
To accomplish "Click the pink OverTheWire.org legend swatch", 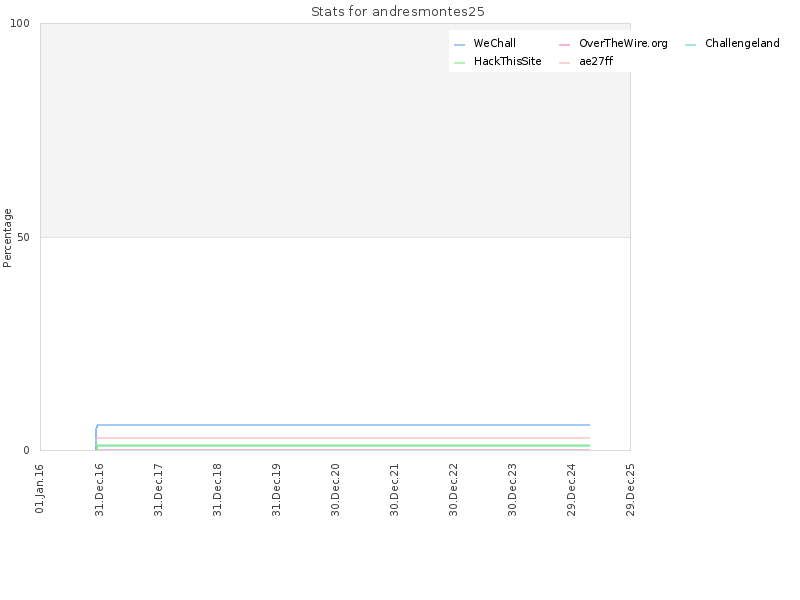I will pyautogui.click(x=564, y=45).
